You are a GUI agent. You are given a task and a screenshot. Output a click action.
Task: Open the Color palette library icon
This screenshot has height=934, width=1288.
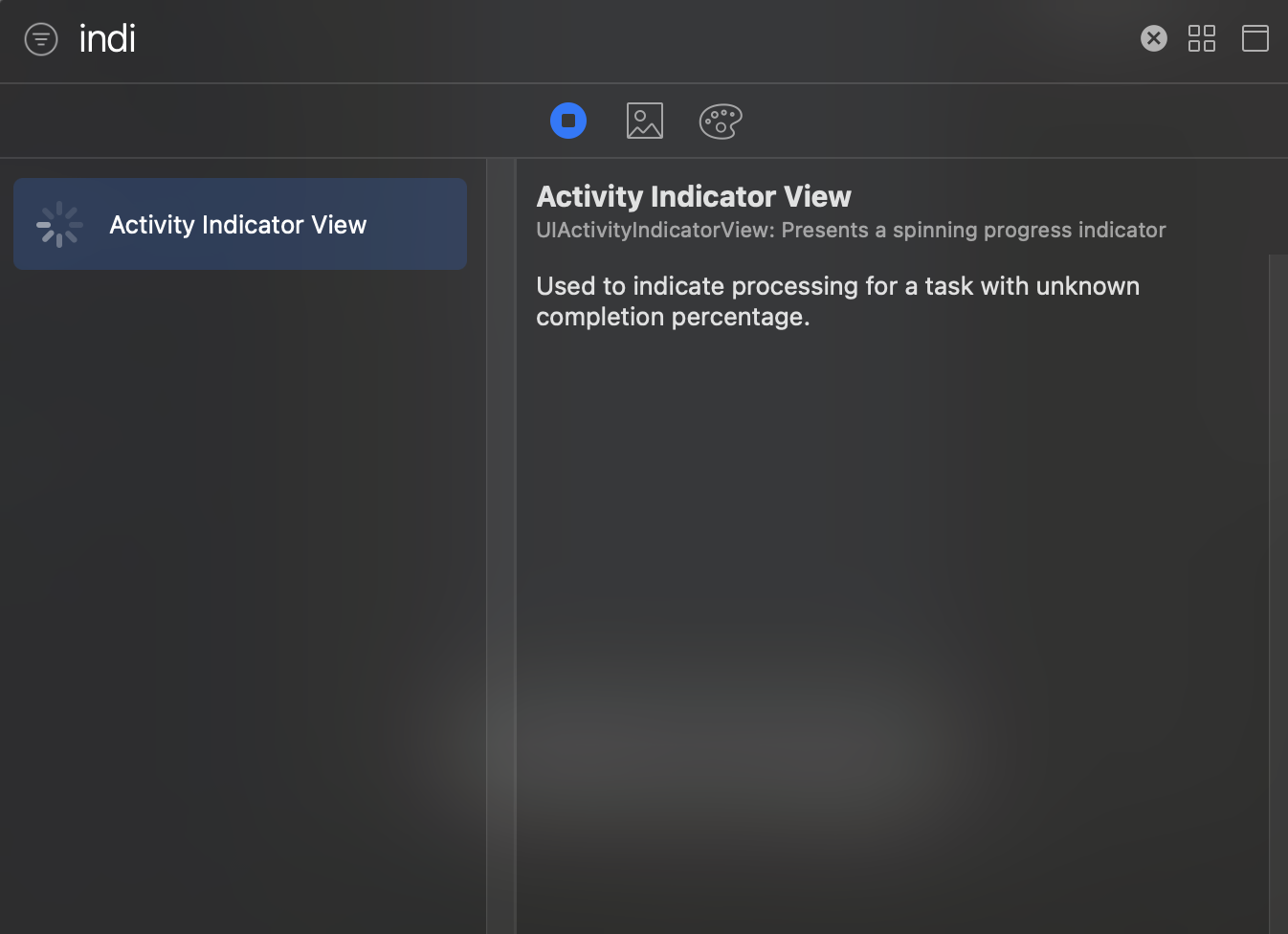[720, 120]
